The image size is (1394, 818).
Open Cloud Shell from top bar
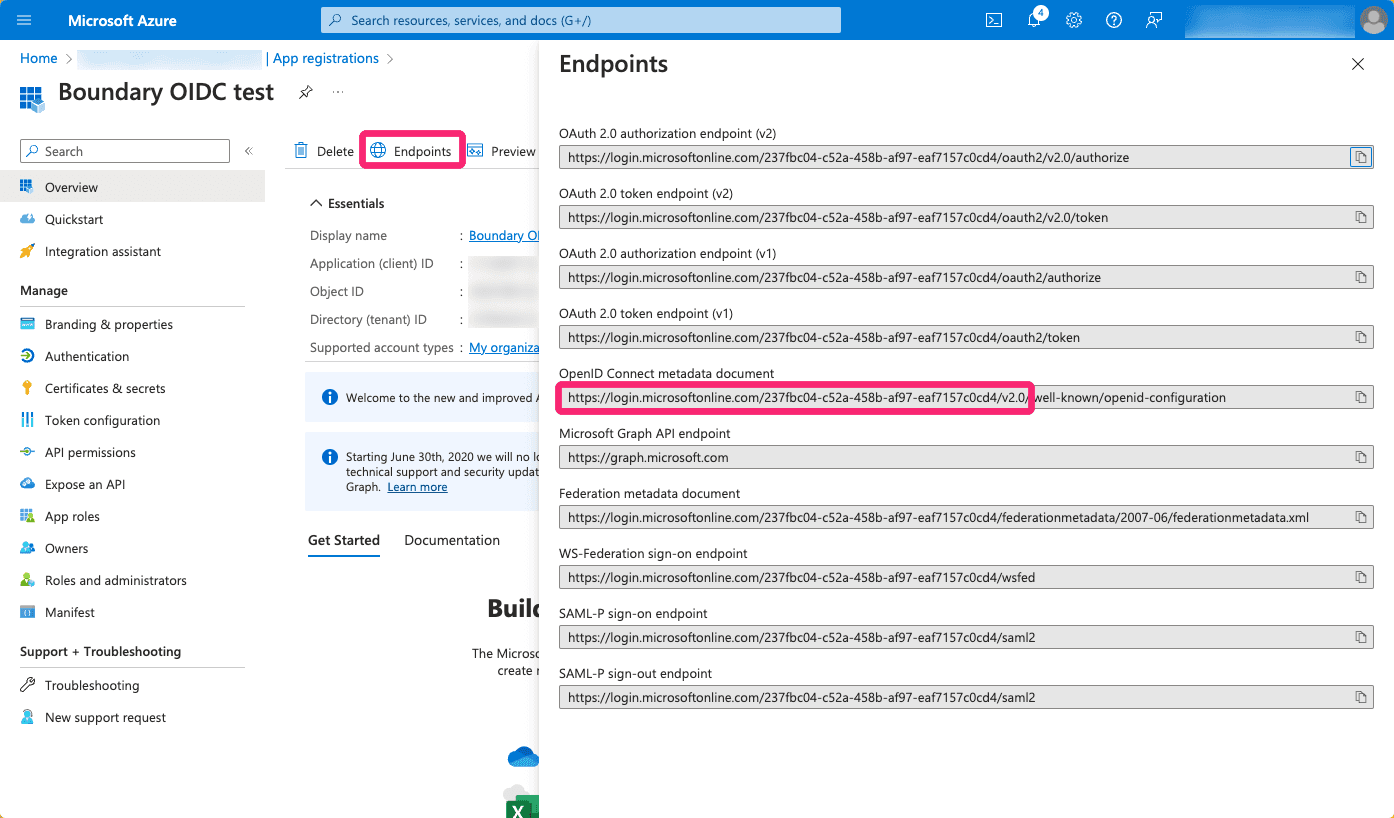tap(994, 20)
